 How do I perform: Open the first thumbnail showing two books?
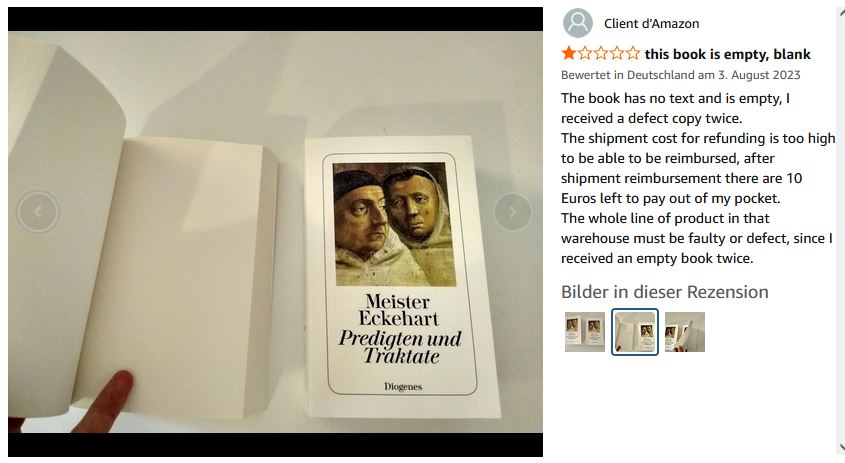[584, 332]
